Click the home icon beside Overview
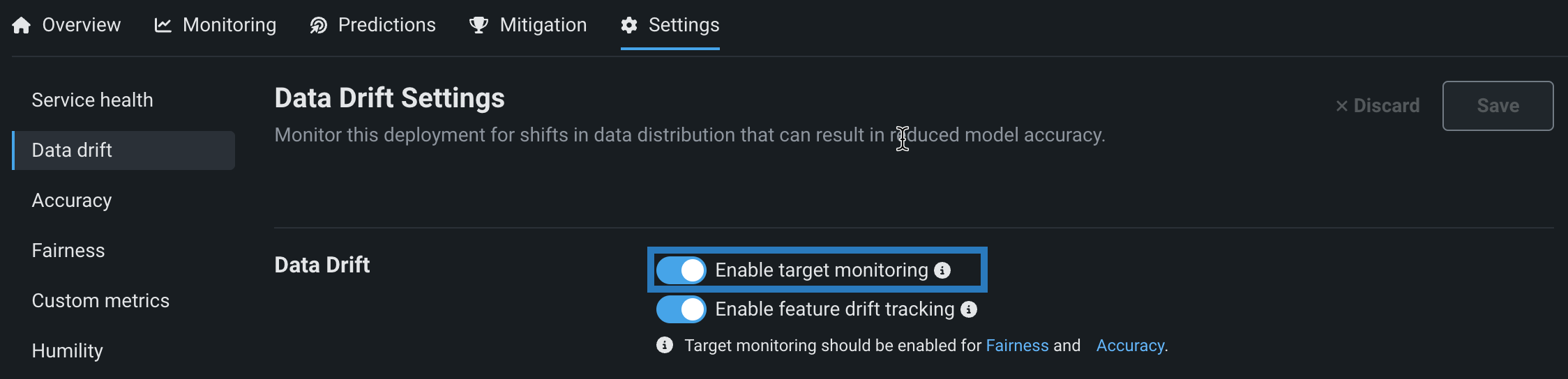 22,26
